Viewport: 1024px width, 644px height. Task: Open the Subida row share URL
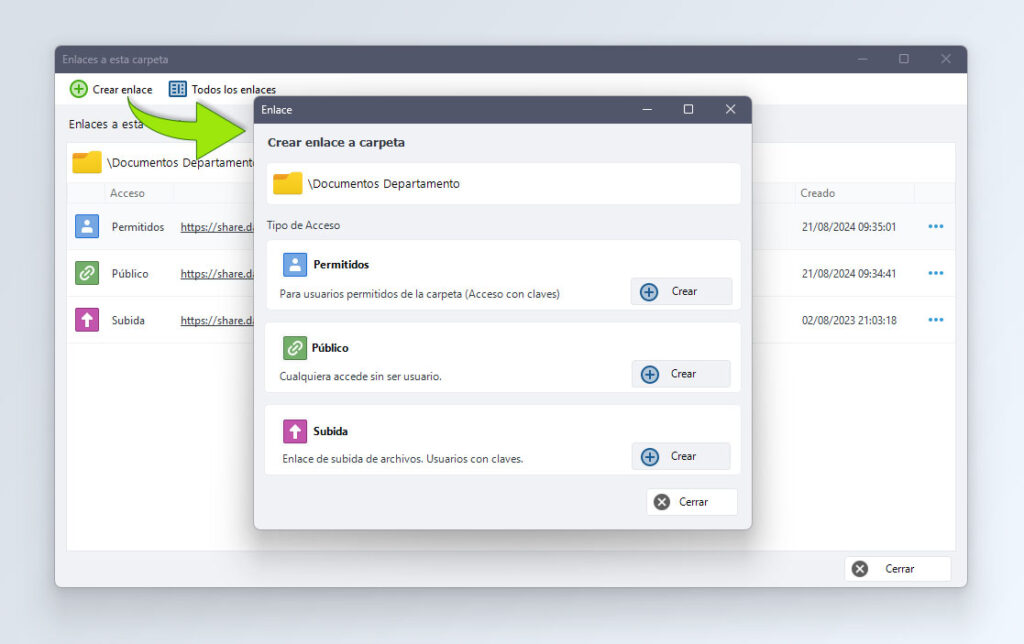[x=216, y=321]
